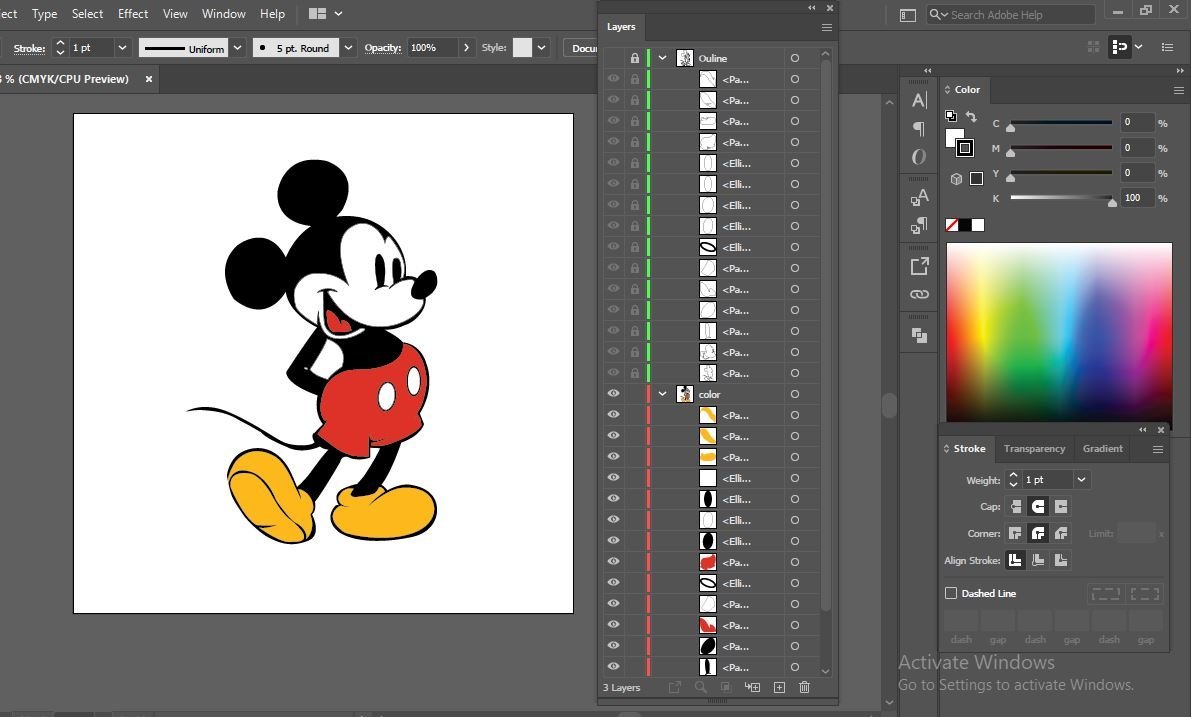This screenshot has width=1191, height=717.
Task: Adjust the K black slider
Action: pyautogui.click(x=1112, y=201)
